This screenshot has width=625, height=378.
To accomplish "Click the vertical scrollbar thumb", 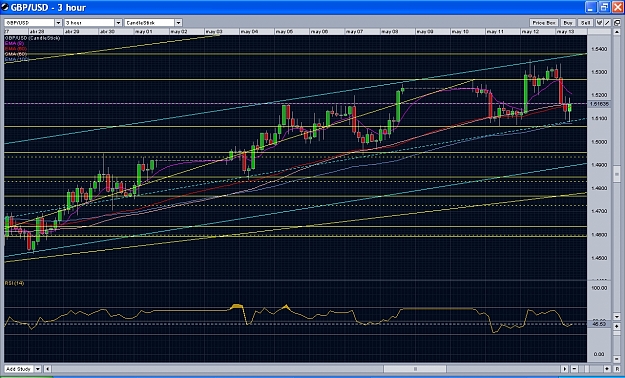I will (617, 174).
